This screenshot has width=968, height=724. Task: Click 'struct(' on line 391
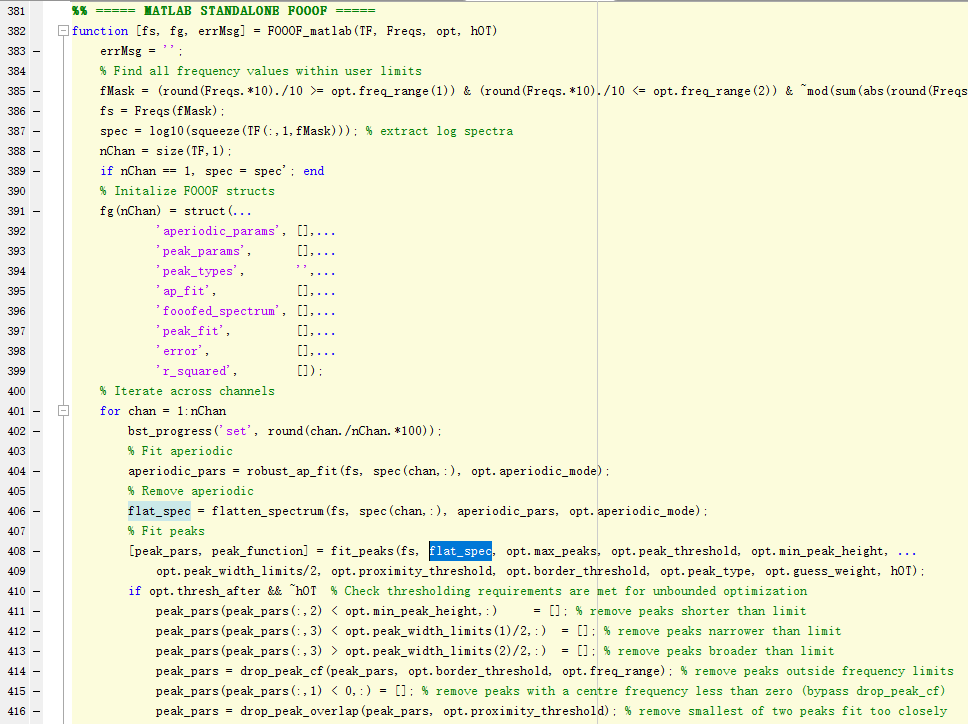[209, 211]
